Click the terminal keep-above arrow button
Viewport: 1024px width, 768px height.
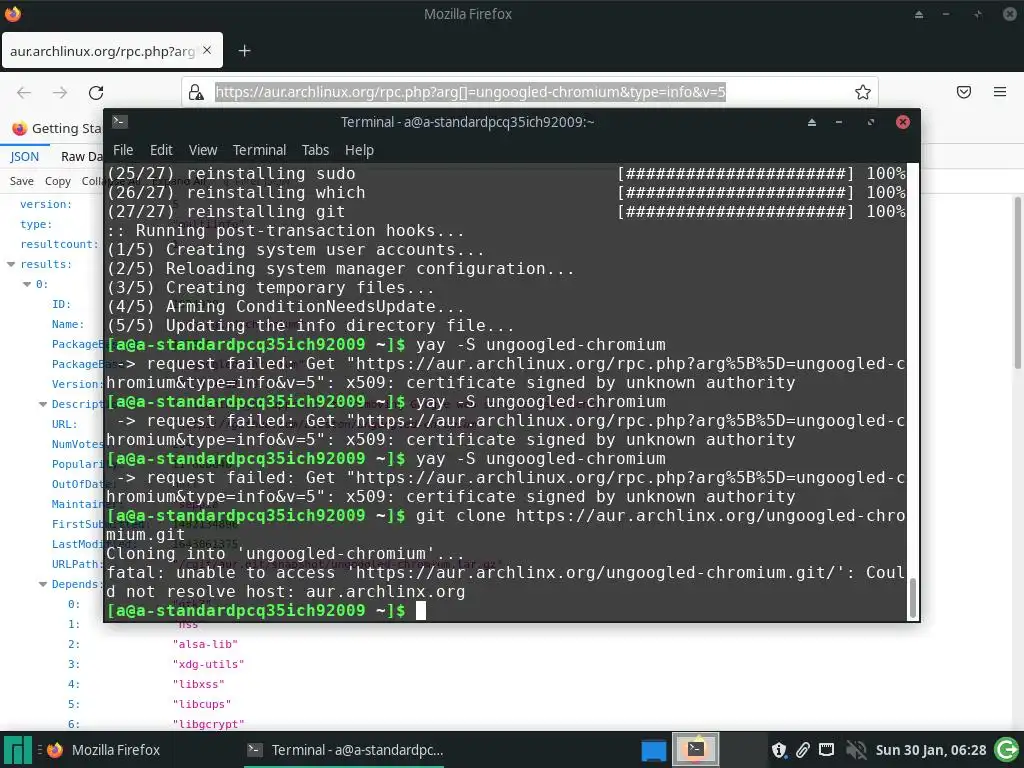click(x=812, y=122)
